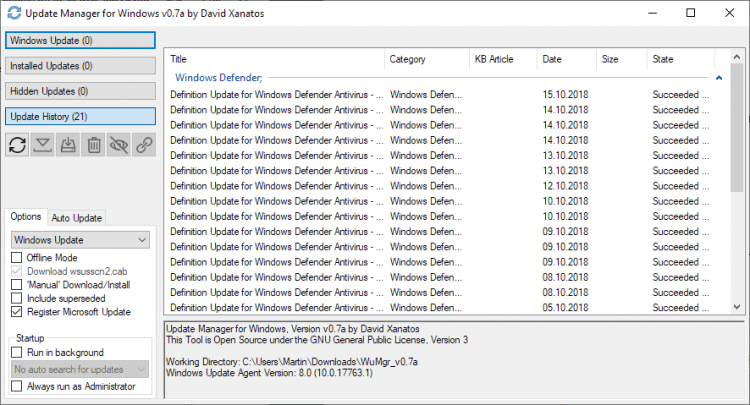This screenshot has height=405, width=750.
Task: Click the hide updates eye icon
Action: coord(119,145)
